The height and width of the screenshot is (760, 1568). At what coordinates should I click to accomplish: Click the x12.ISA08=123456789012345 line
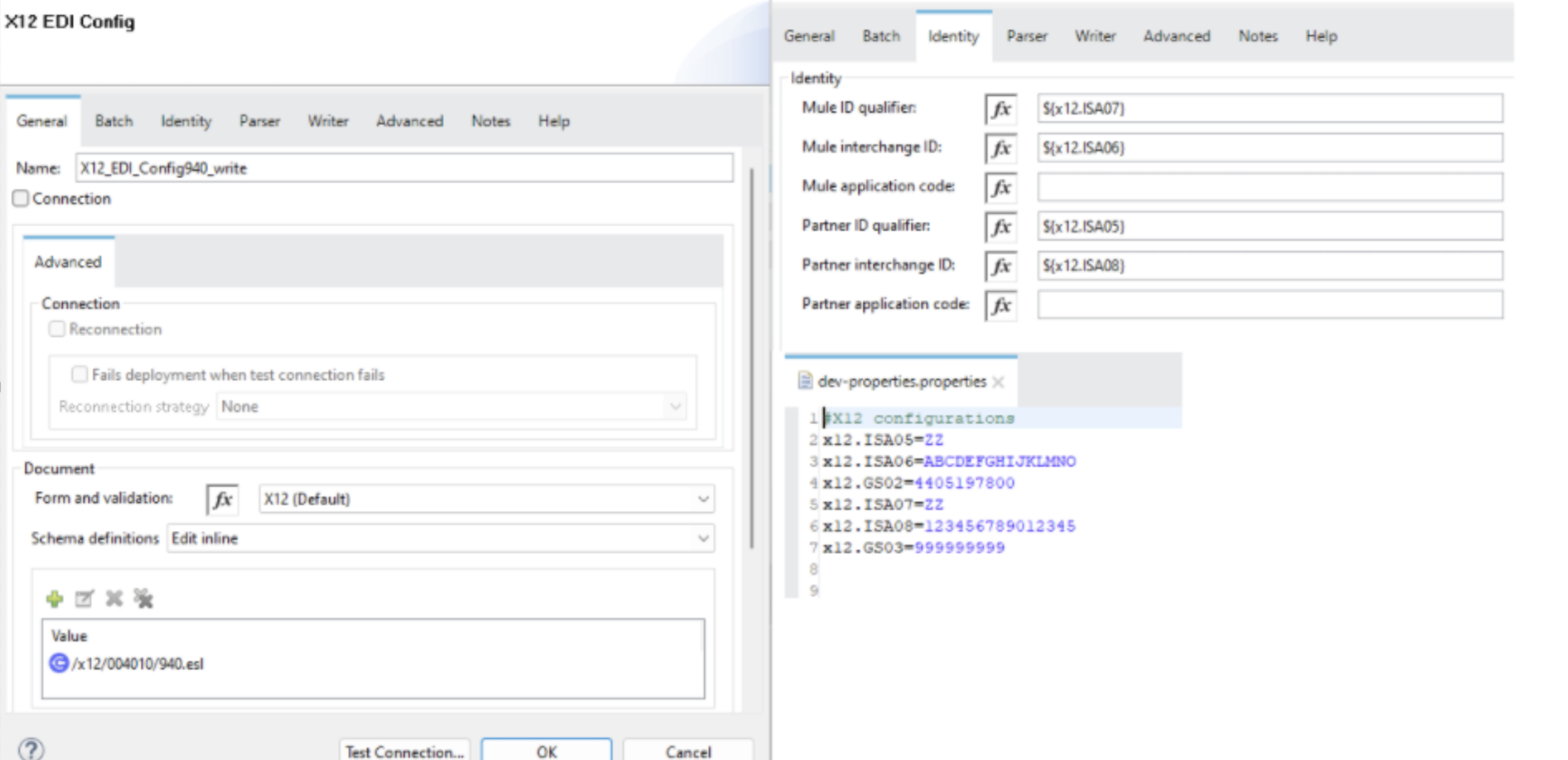pyautogui.click(x=949, y=526)
